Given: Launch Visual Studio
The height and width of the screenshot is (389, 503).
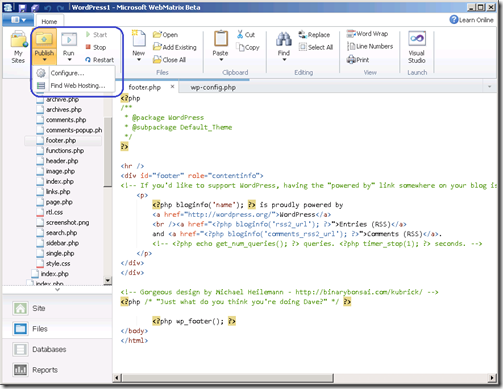Looking at the screenshot, I should [x=417, y=47].
